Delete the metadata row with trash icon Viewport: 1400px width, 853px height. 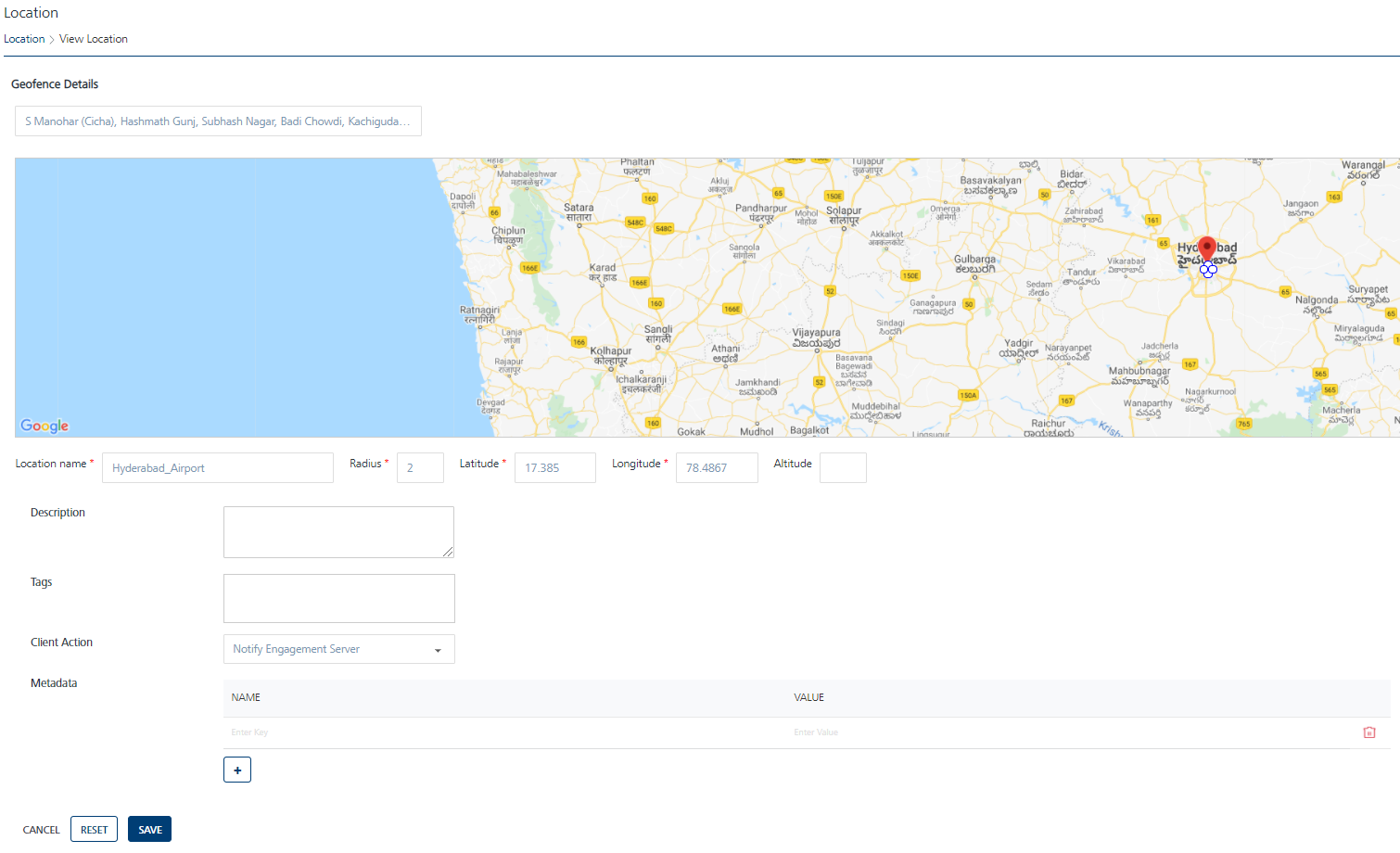(1368, 732)
